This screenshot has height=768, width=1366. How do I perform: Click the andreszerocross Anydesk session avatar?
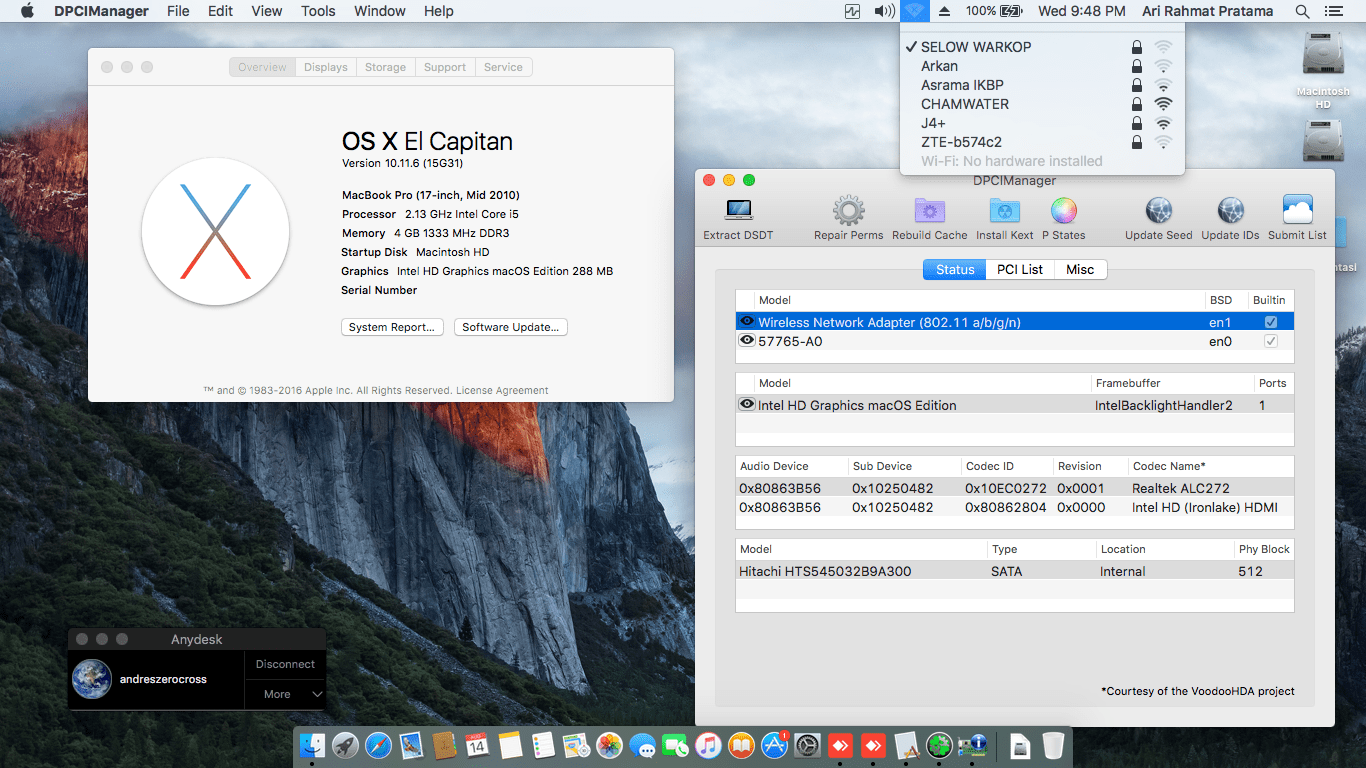click(x=91, y=679)
